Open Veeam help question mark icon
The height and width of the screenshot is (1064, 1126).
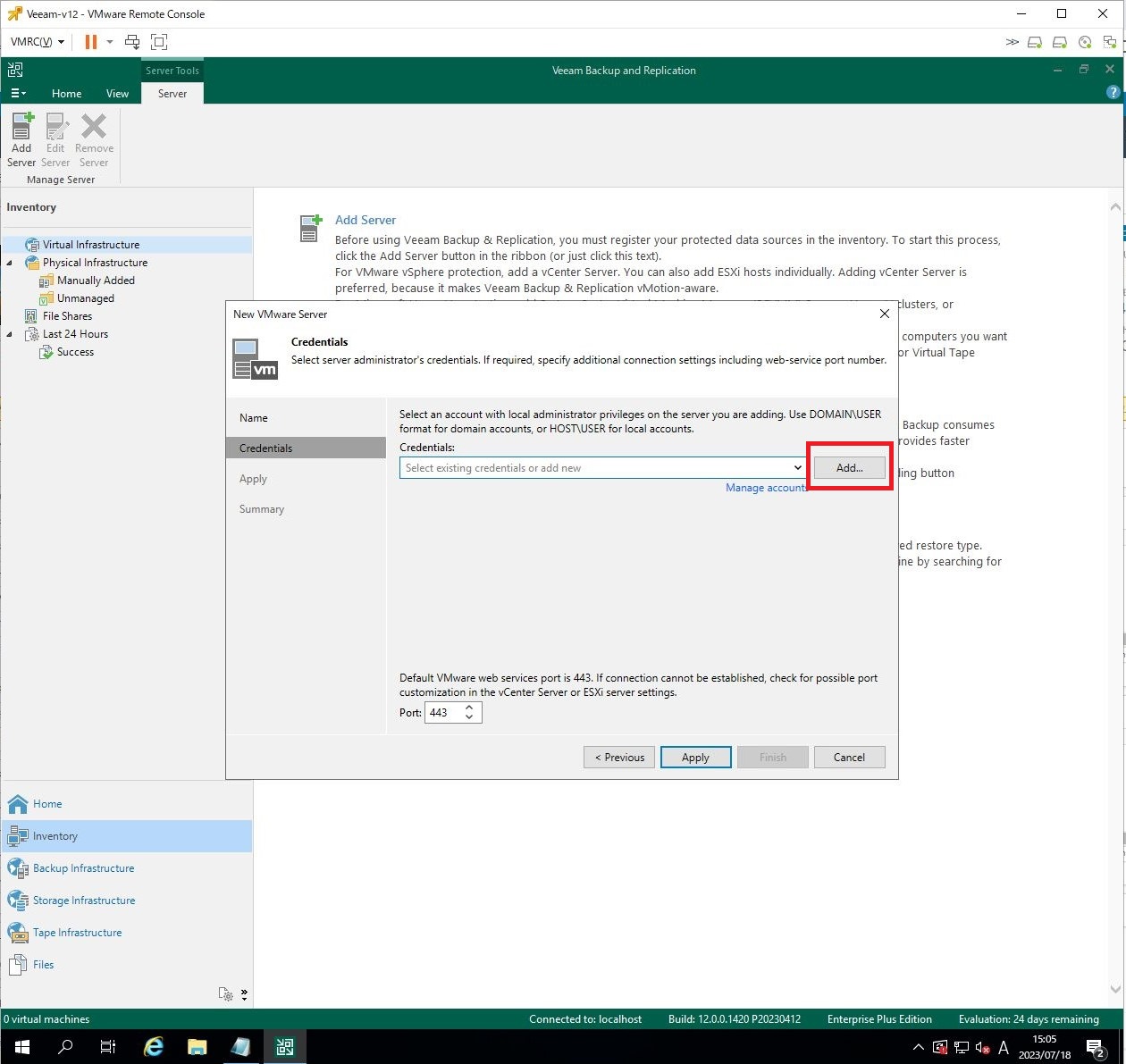(1113, 92)
